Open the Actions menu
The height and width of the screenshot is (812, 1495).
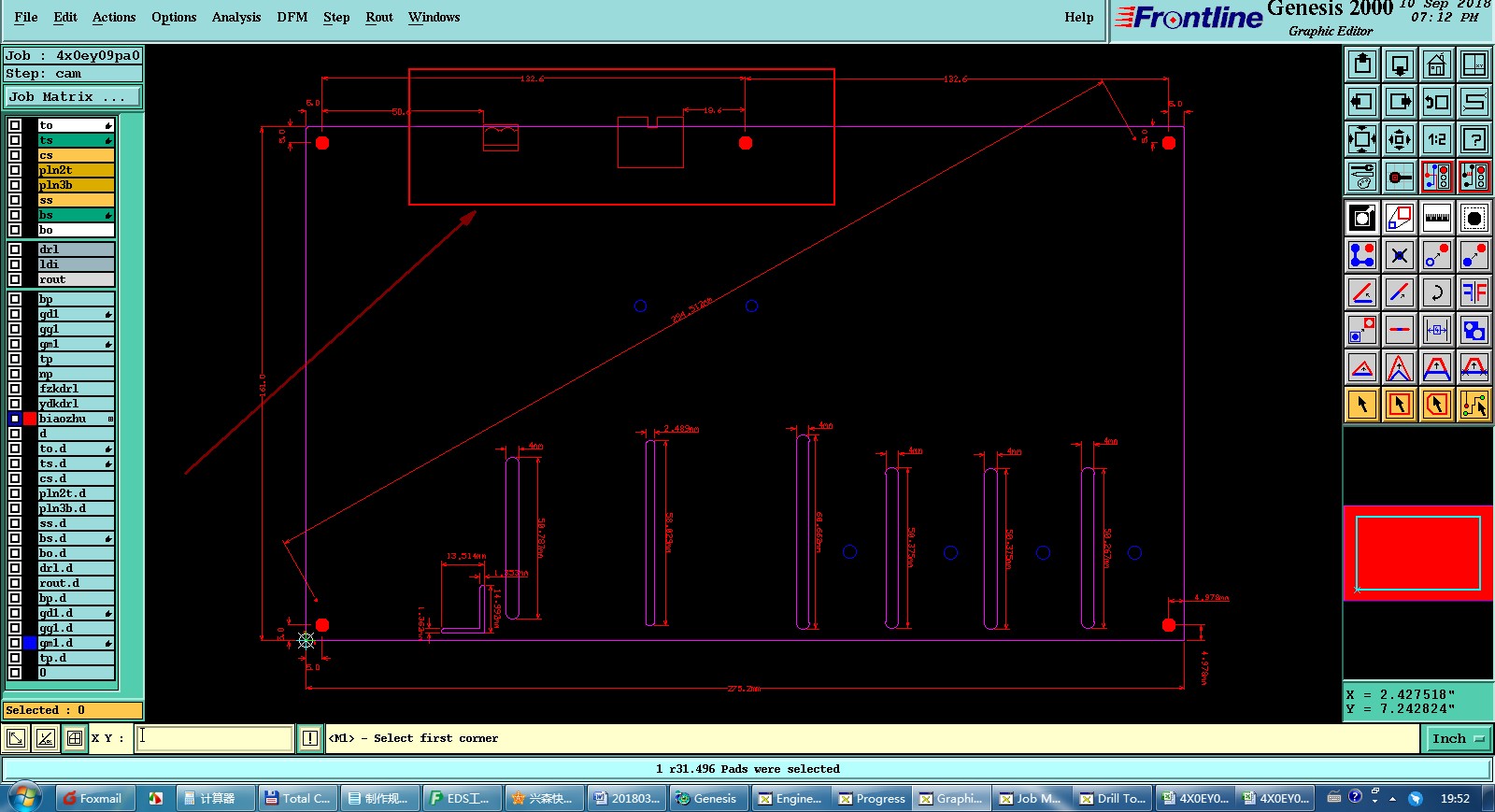coord(114,17)
